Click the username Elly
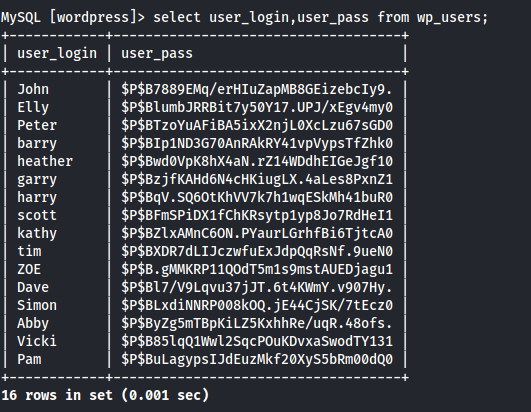This screenshot has width=531, height=412. click(x=33, y=108)
